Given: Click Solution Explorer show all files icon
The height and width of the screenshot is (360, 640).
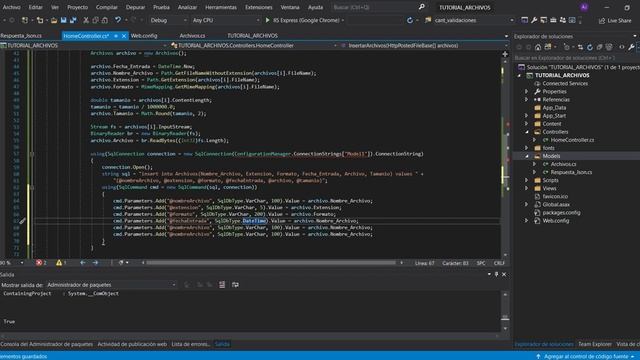Looking at the screenshot, I should 609,47.
